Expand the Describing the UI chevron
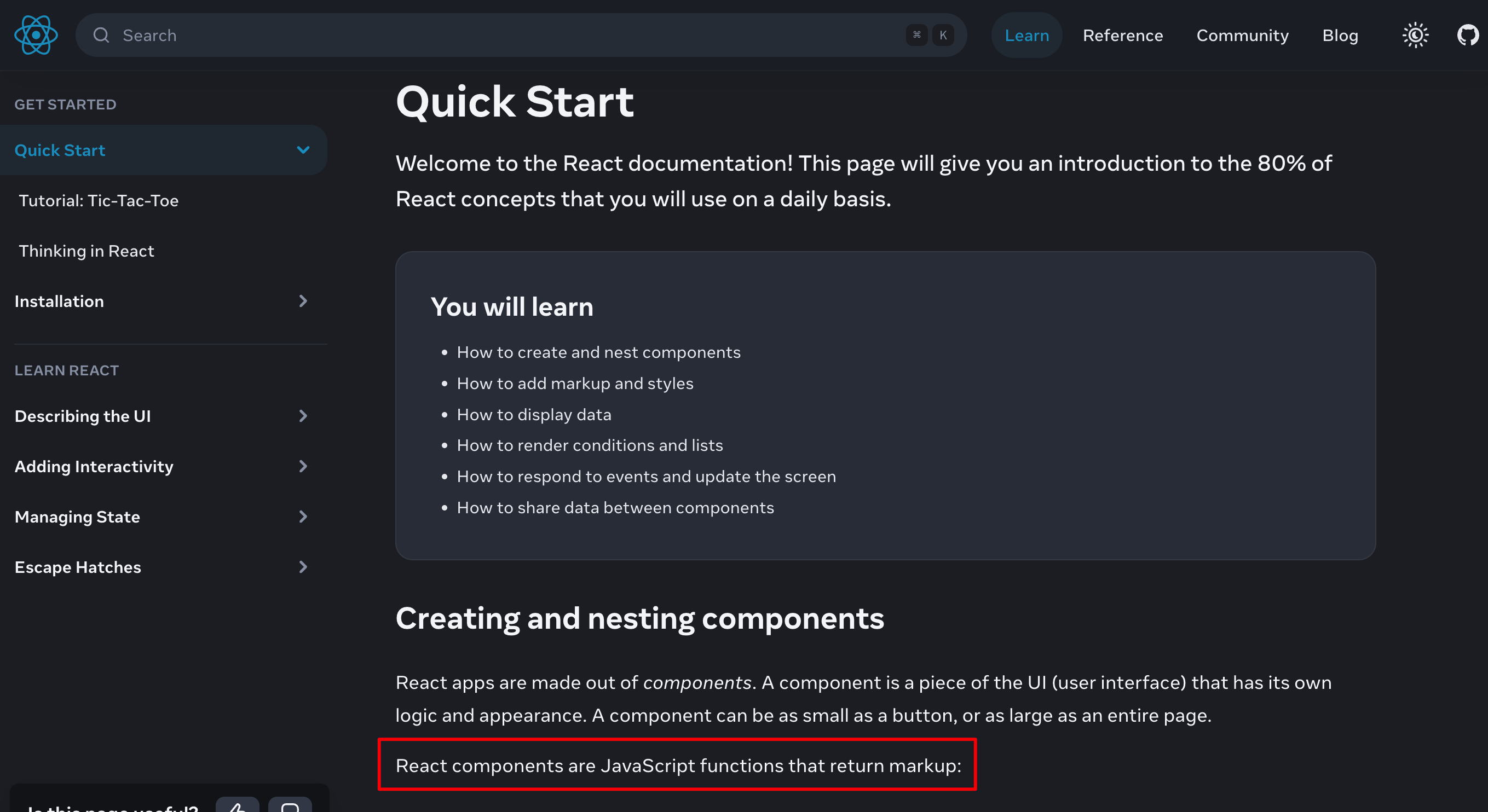The image size is (1488, 812). point(303,416)
